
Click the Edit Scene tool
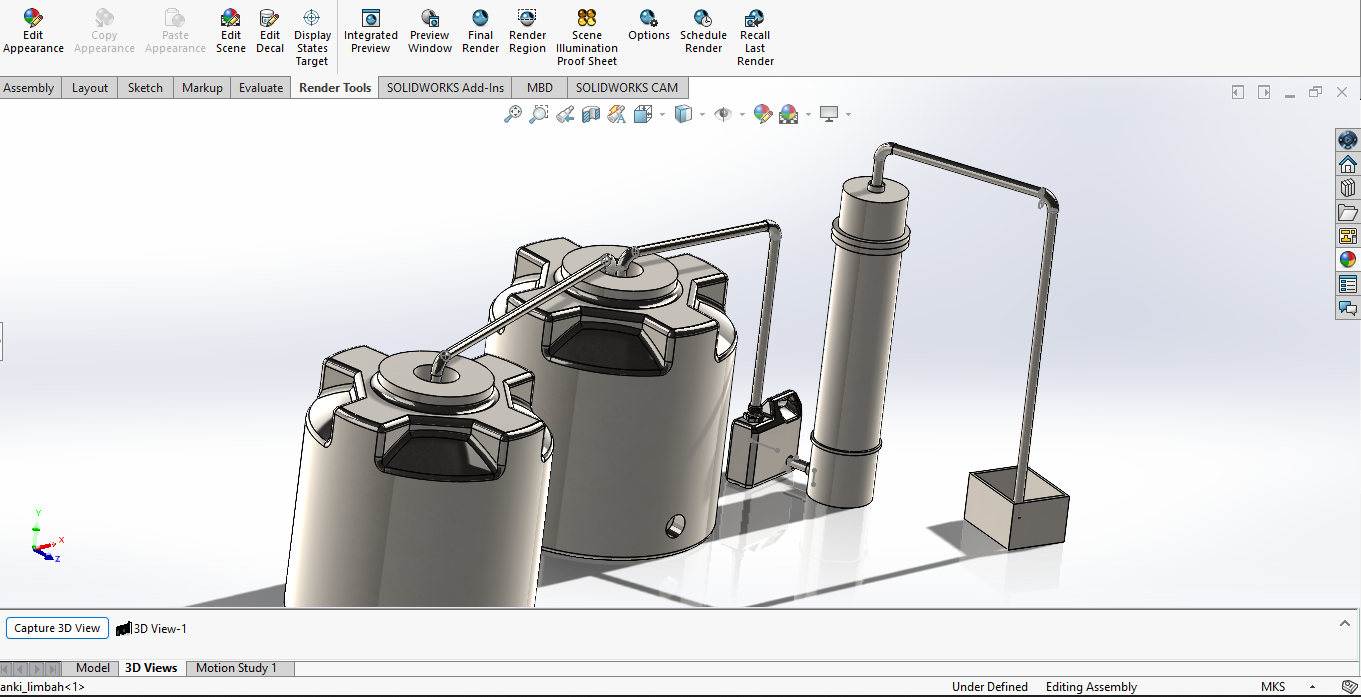point(230,31)
